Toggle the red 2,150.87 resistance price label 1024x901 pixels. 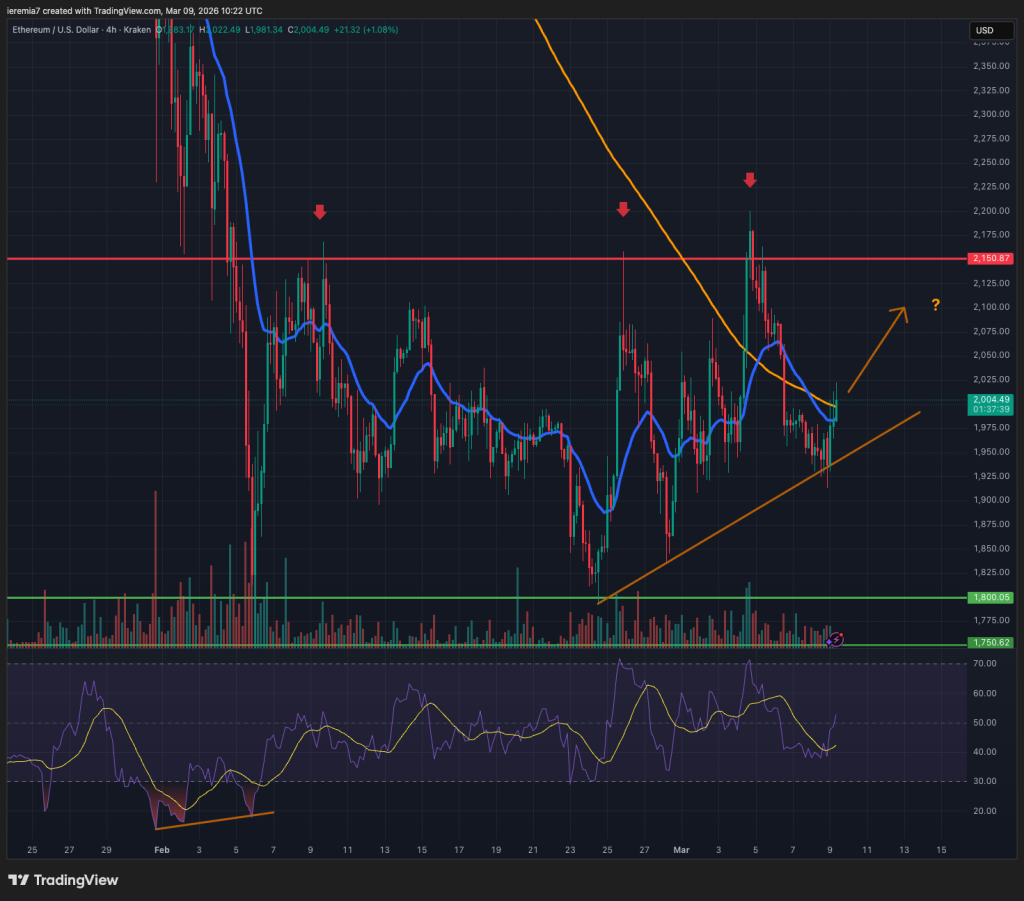tap(992, 258)
